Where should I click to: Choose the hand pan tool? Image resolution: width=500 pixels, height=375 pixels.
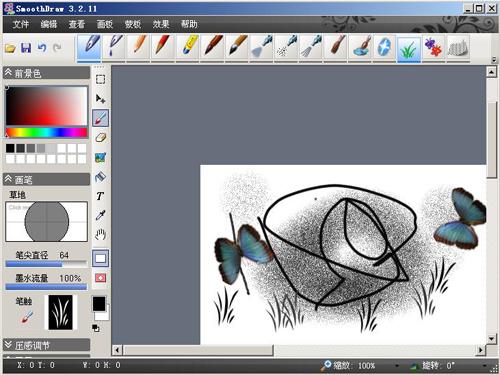pos(100,235)
